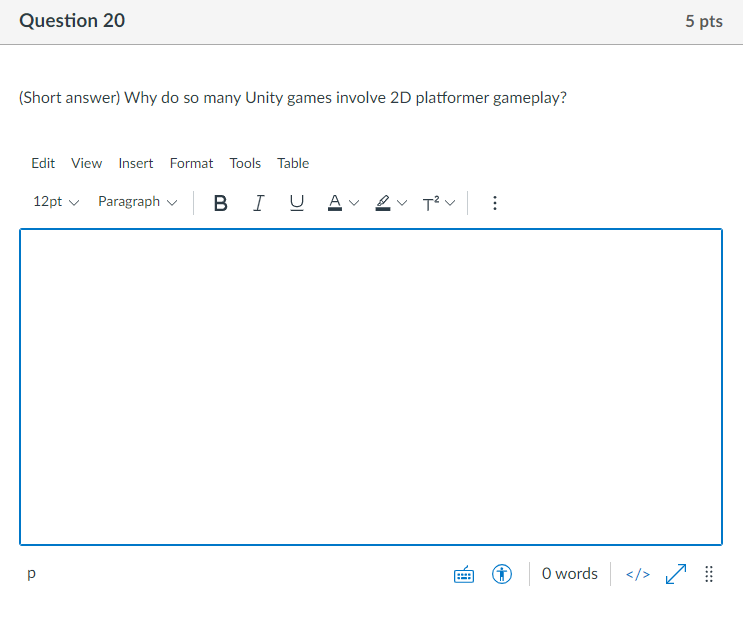
Task: Click the 5 pts label
Action: point(704,21)
